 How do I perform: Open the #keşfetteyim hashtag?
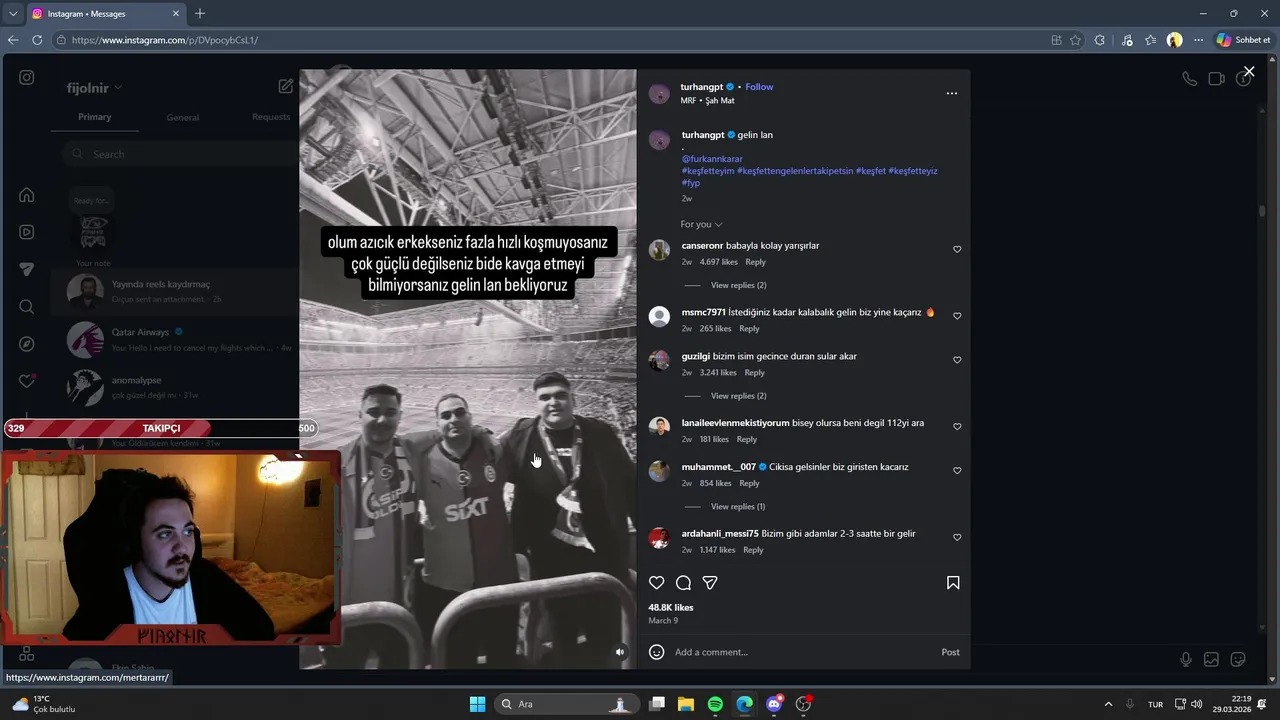(708, 171)
